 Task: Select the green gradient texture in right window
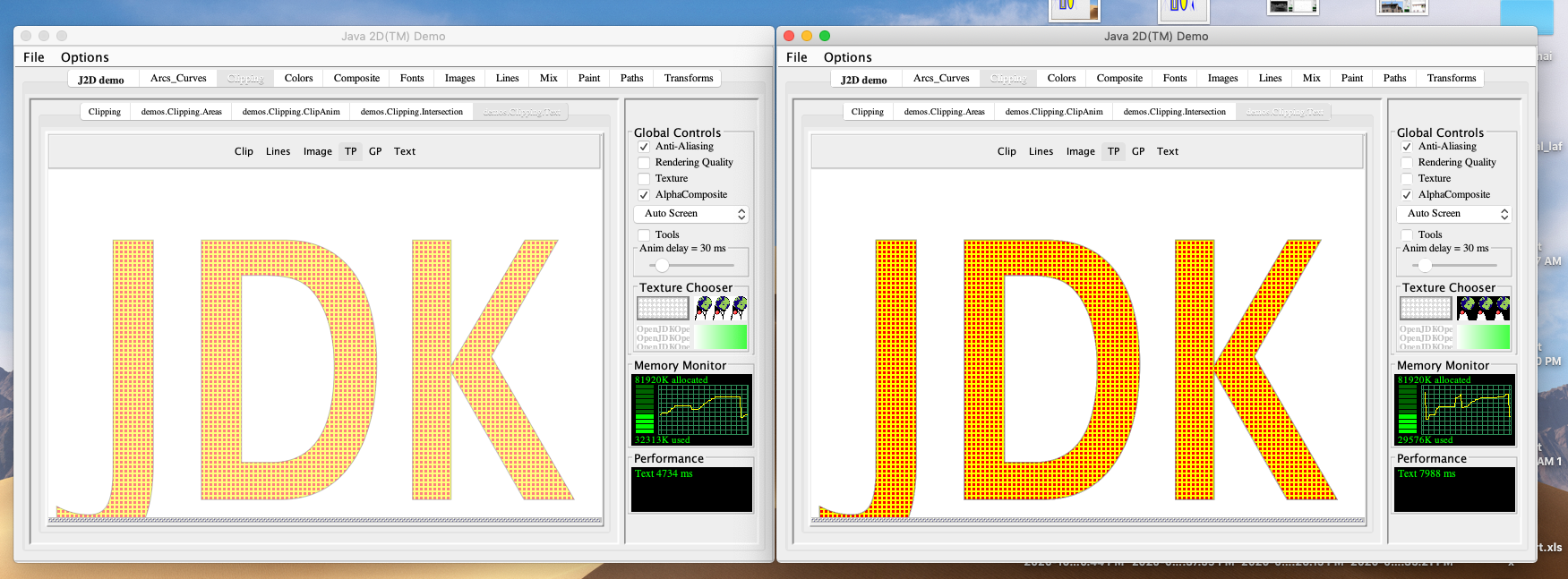click(1484, 336)
